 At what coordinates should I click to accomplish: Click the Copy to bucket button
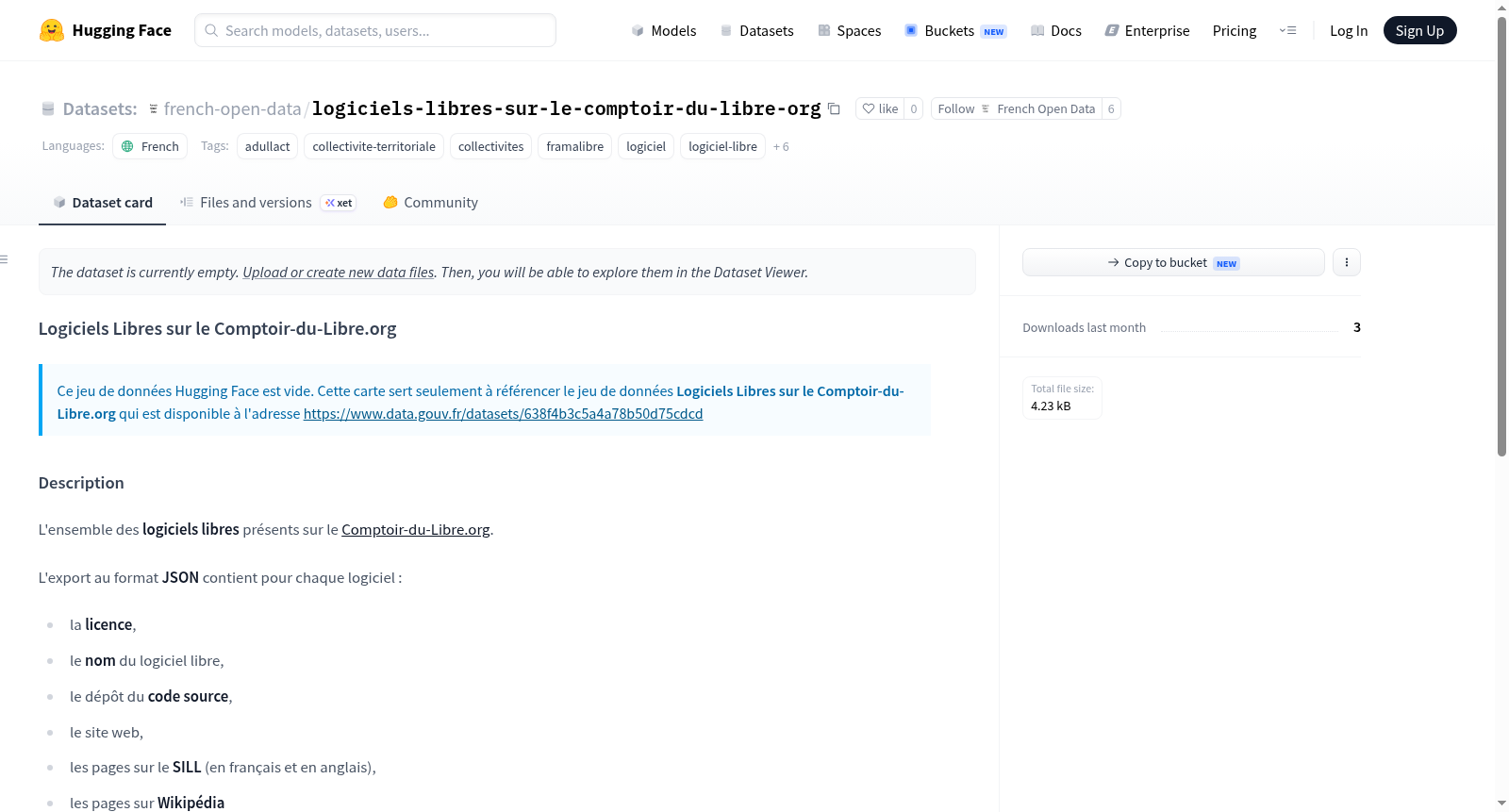[x=1173, y=262]
